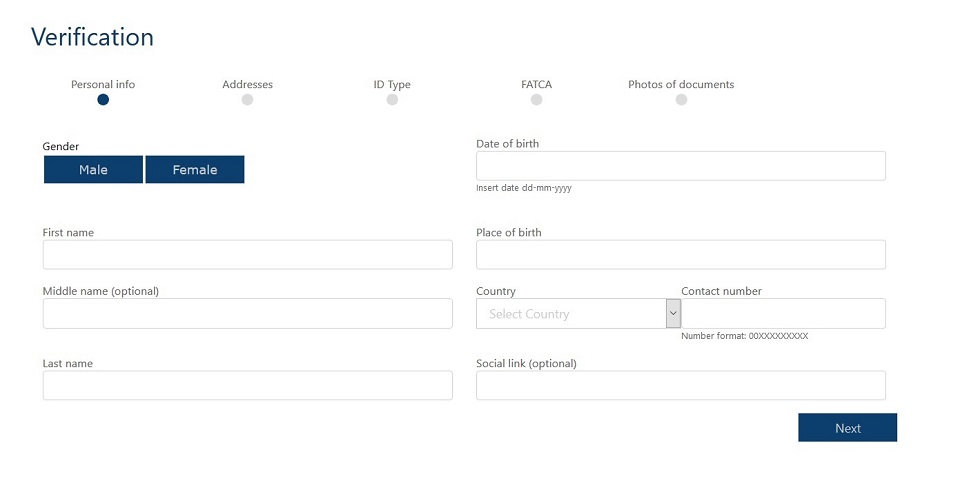The height and width of the screenshot is (496, 980).
Task: Open the Country dropdown arrow
Action: pos(673,314)
